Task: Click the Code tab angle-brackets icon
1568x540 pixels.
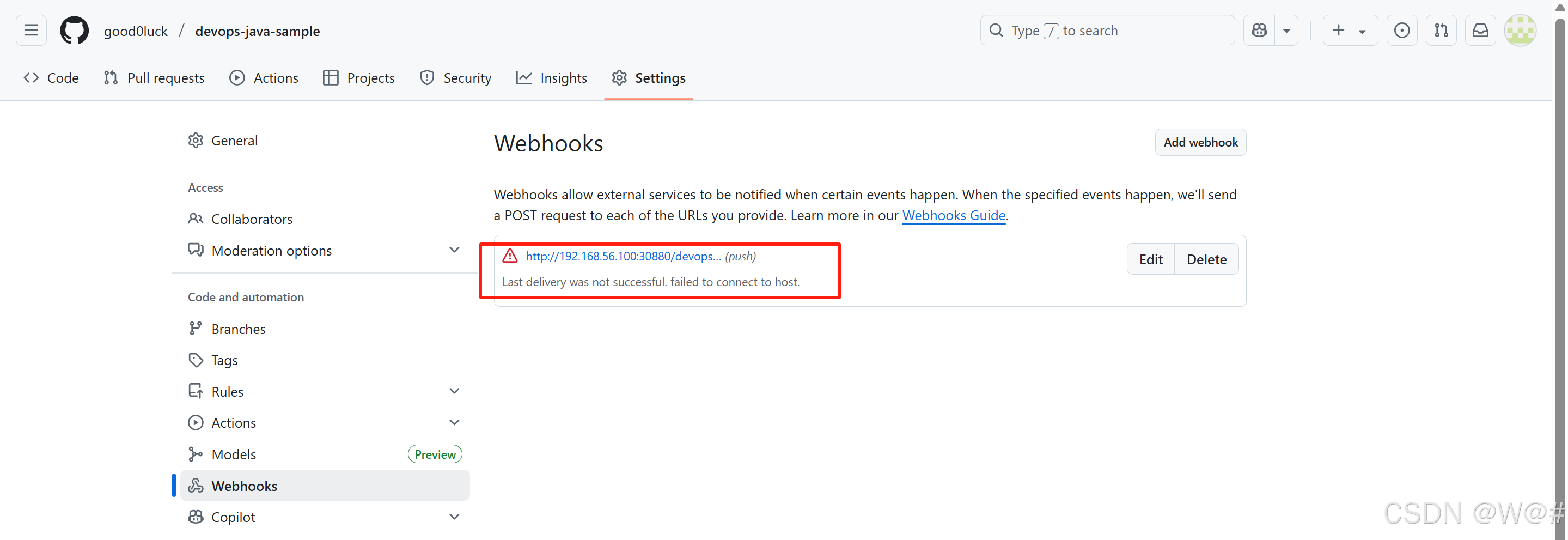Action: 31,78
